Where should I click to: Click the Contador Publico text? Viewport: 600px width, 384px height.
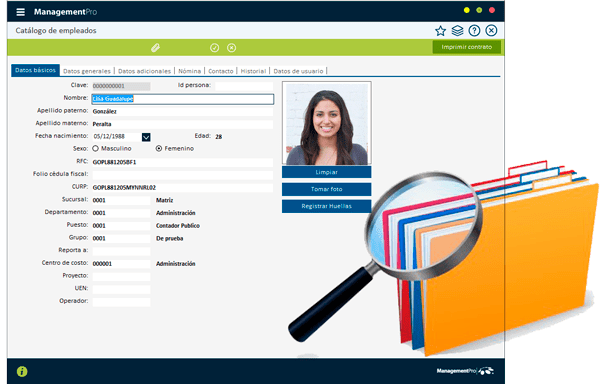pyautogui.click(x=178, y=226)
